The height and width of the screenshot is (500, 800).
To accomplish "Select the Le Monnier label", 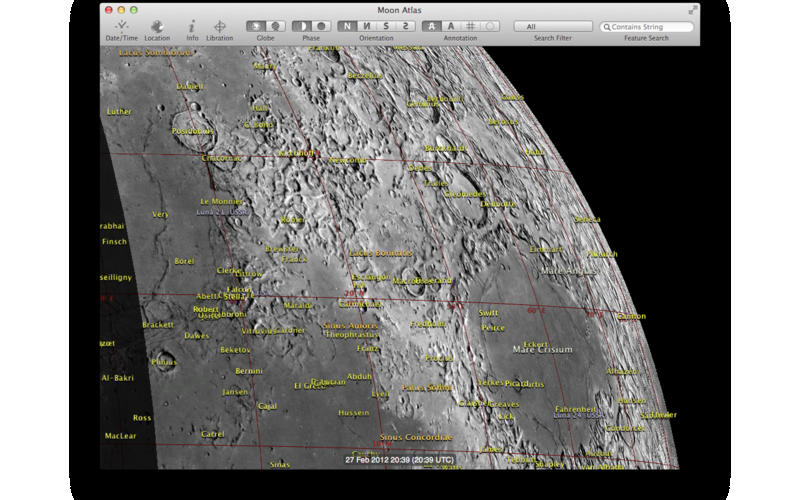I will 221,202.
